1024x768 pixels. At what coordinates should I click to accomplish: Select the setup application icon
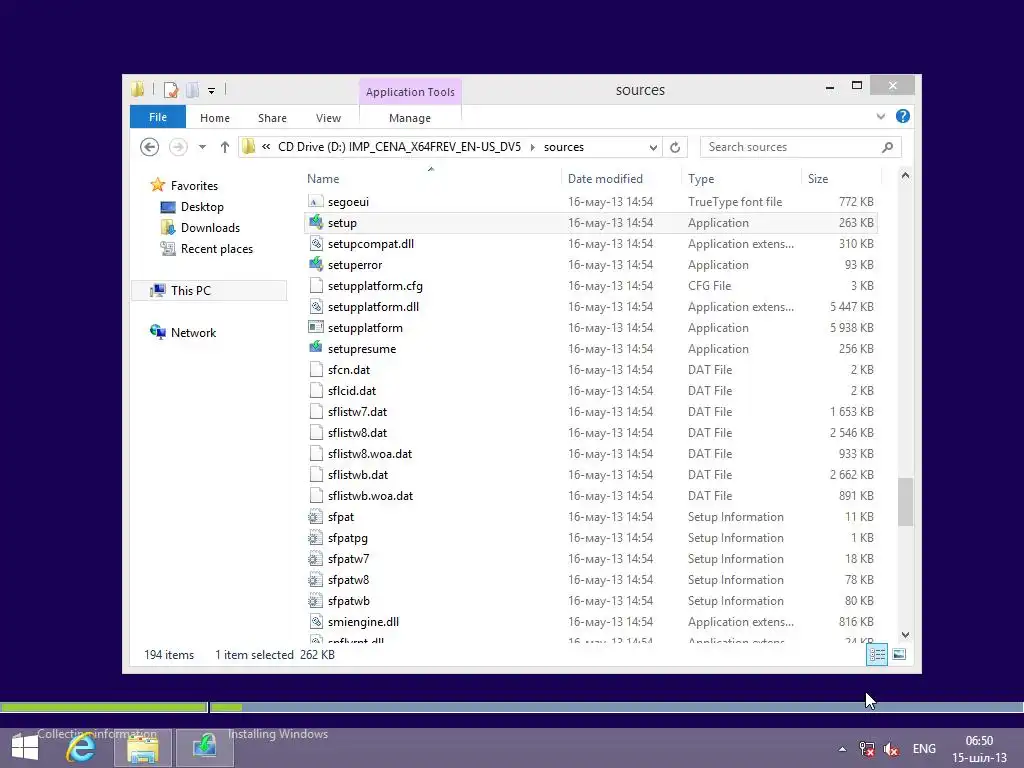click(x=316, y=222)
